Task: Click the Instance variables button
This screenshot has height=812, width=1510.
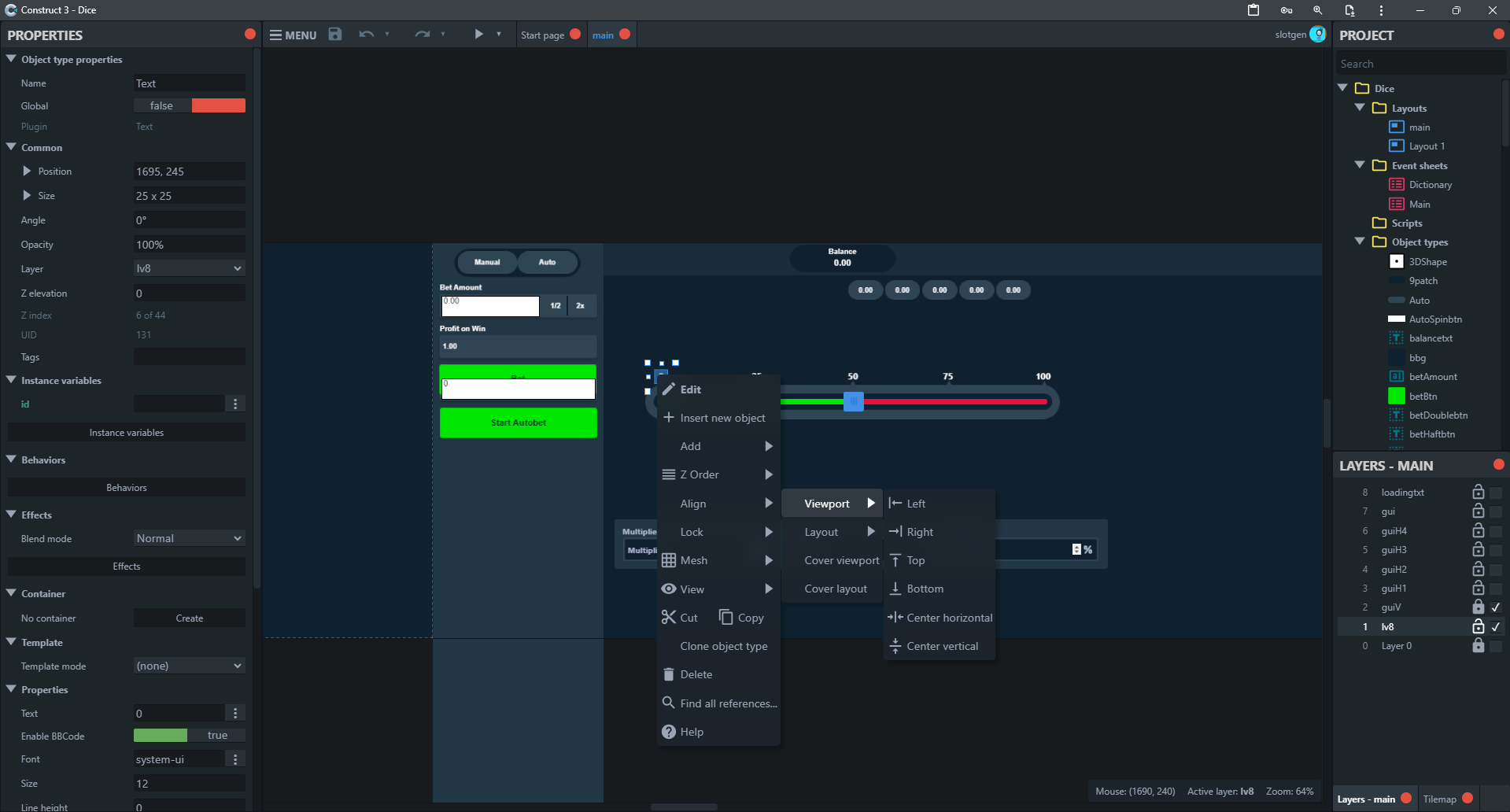Action: click(x=127, y=432)
